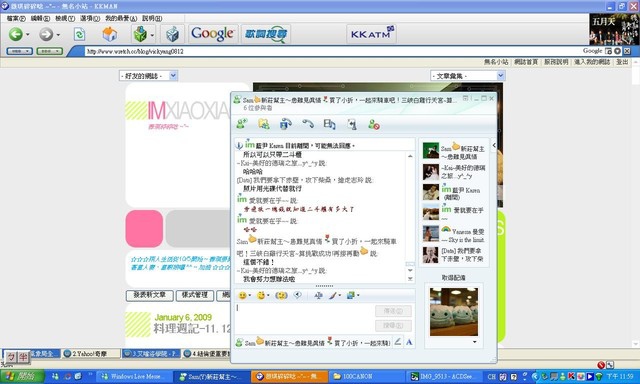640x384 pixels.
Task: Click the Refresh page icon in KKMAN
Action: coord(79,34)
